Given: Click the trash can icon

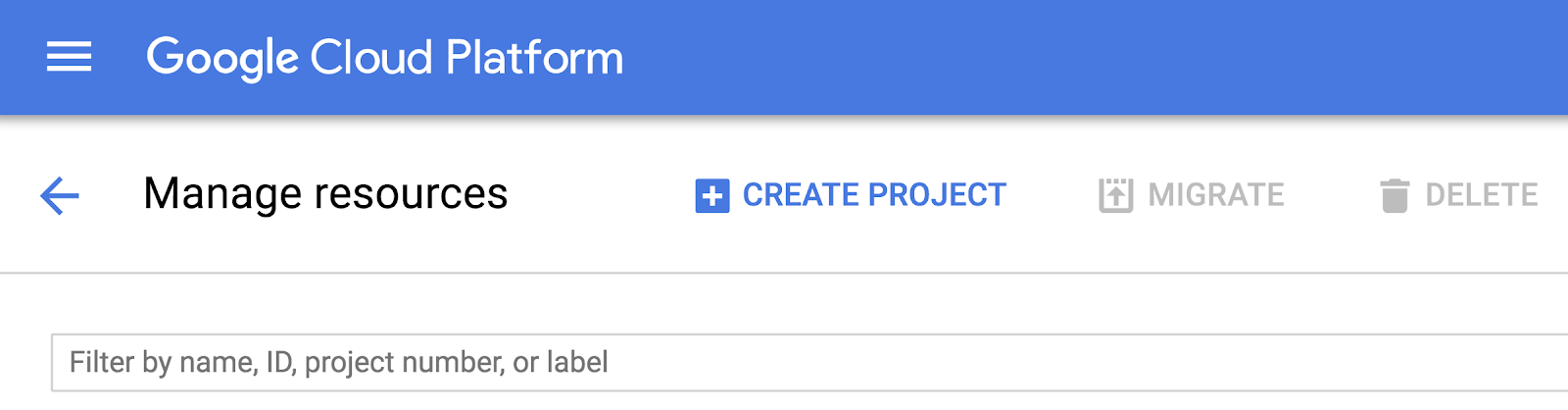Looking at the screenshot, I should click(x=1395, y=196).
